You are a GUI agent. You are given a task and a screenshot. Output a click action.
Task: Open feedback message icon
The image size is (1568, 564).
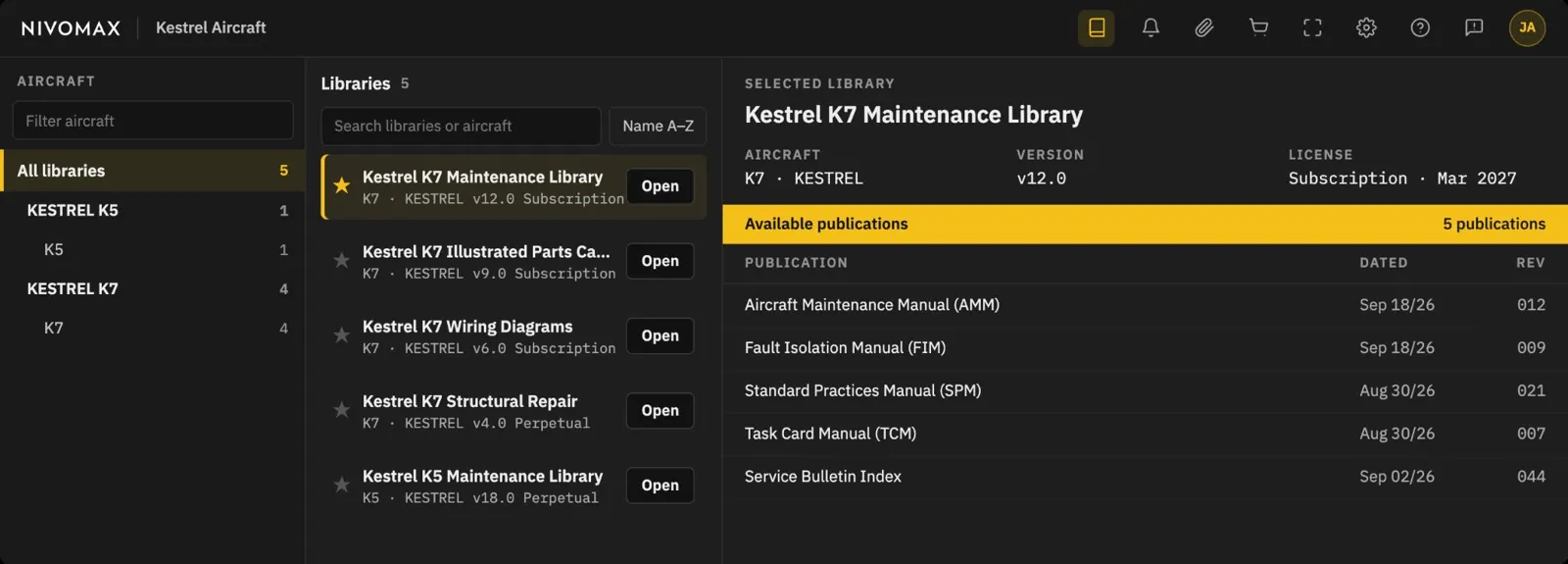tap(1474, 27)
